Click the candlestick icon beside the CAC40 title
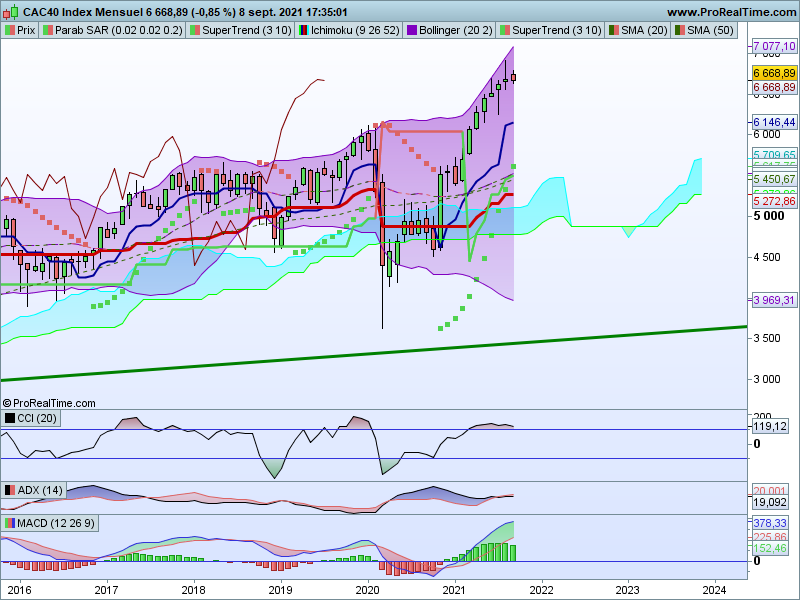800x600 pixels. coord(11,12)
